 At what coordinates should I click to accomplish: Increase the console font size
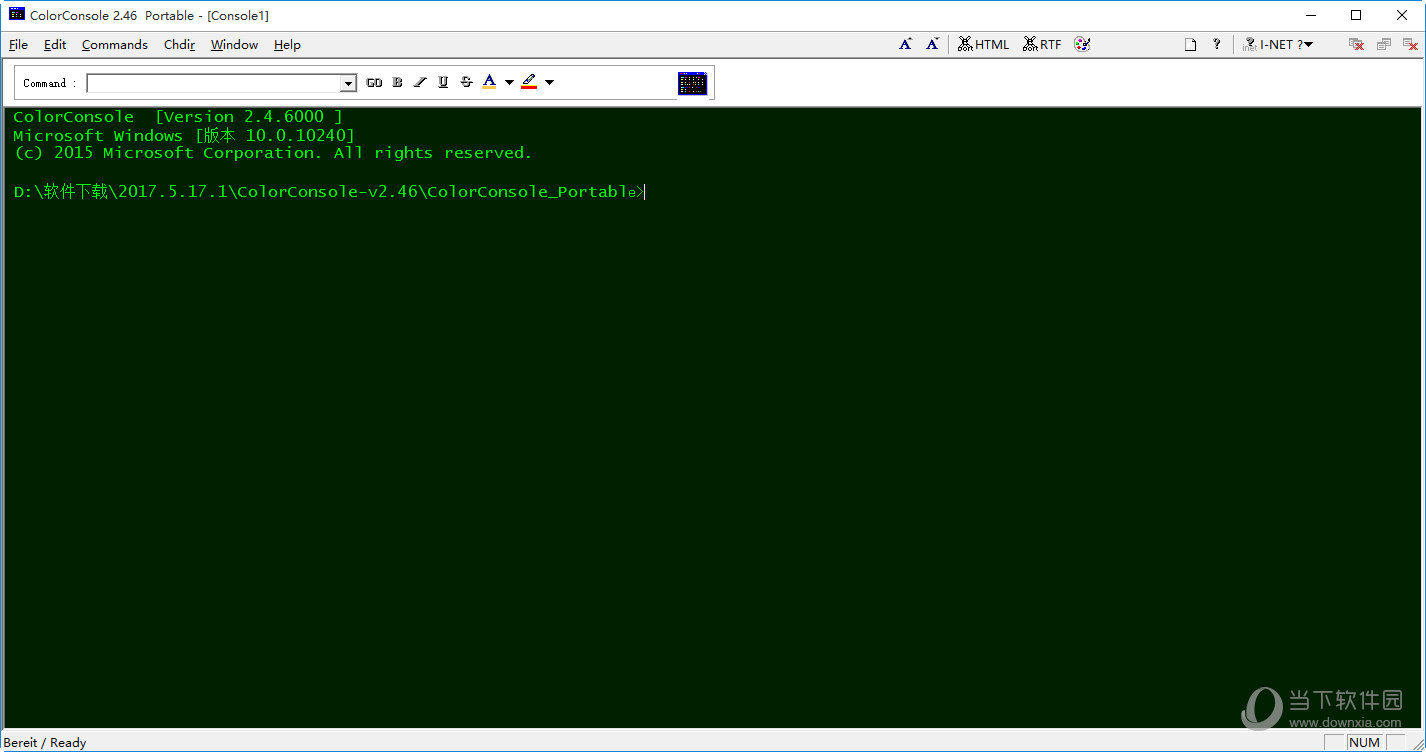pyautogui.click(x=905, y=44)
